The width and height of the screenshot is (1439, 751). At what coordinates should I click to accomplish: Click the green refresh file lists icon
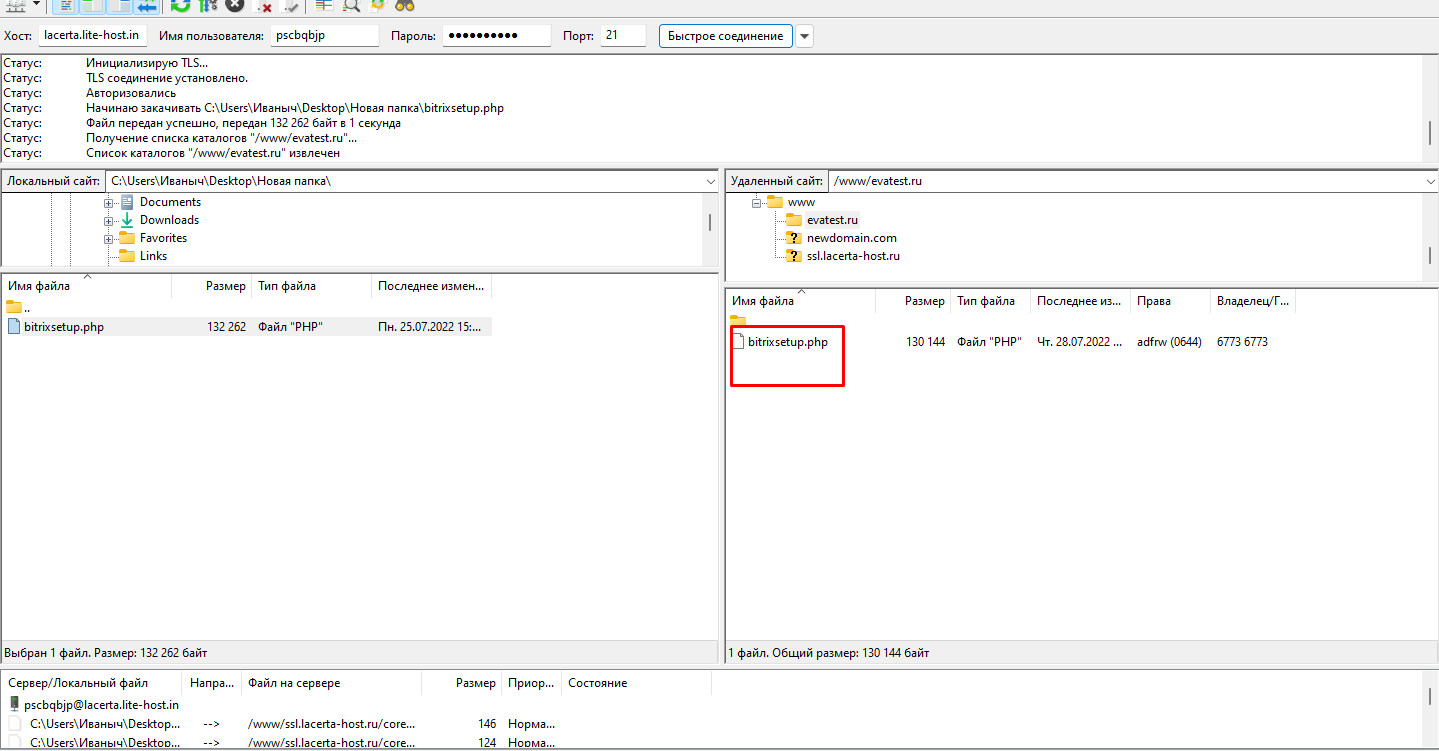click(x=180, y=5)
